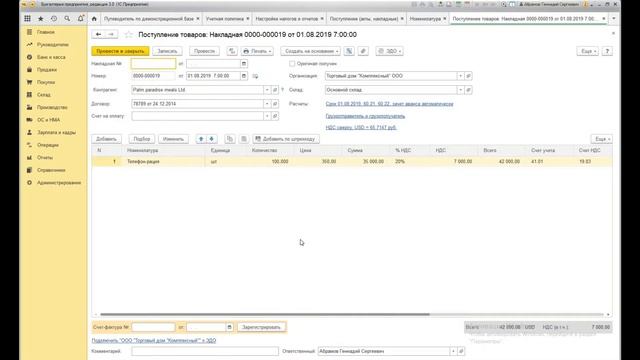The image size is (640, 360).
Task: Click the Комментарий input field
Action: [x=205, y=351]
